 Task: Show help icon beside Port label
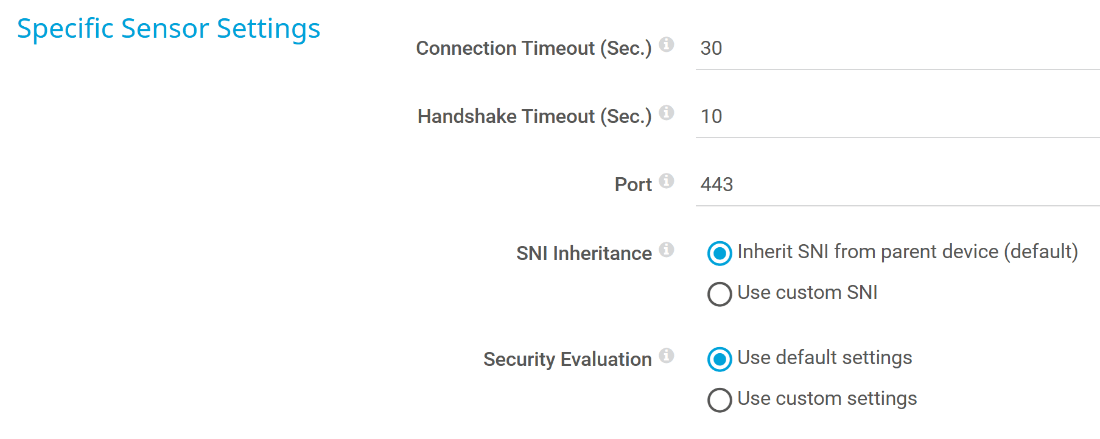667,181
